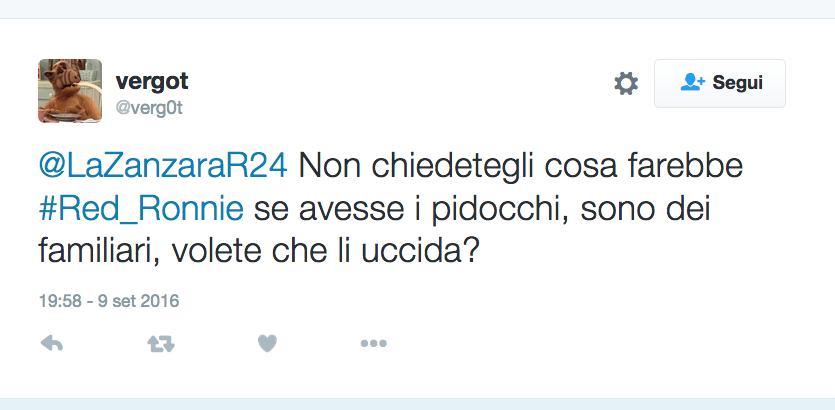The image size is (835, 410).
Task: Click the person-plus icon inside Segui
Action: (692, 83)
